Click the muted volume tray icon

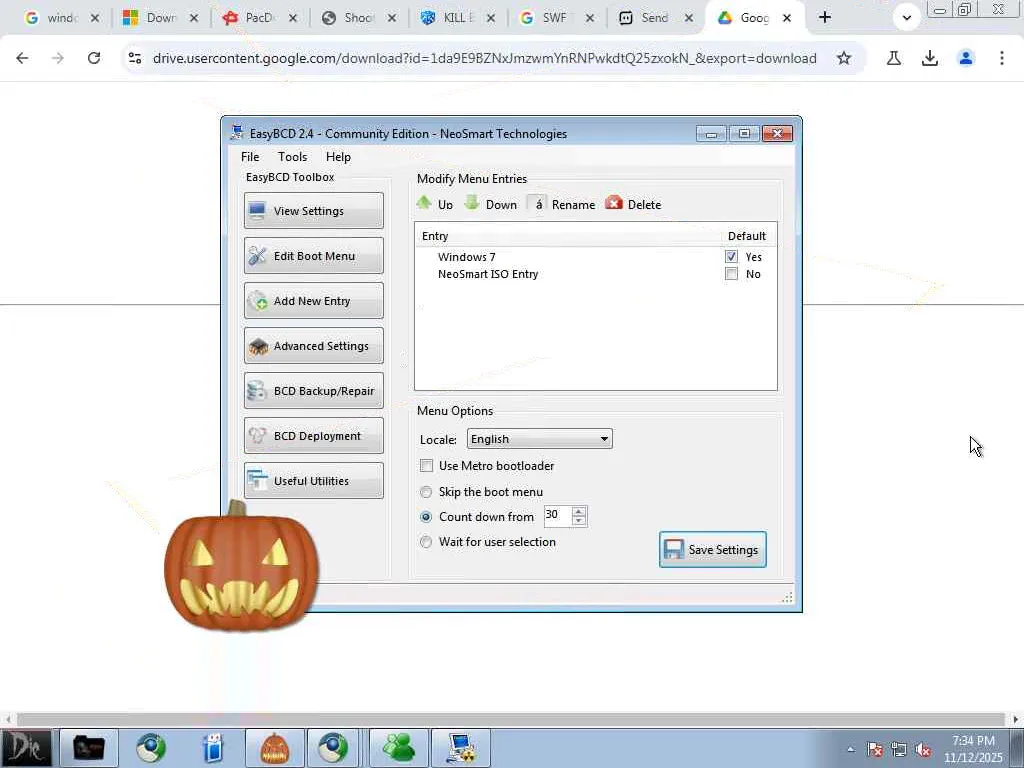(923, 750)
